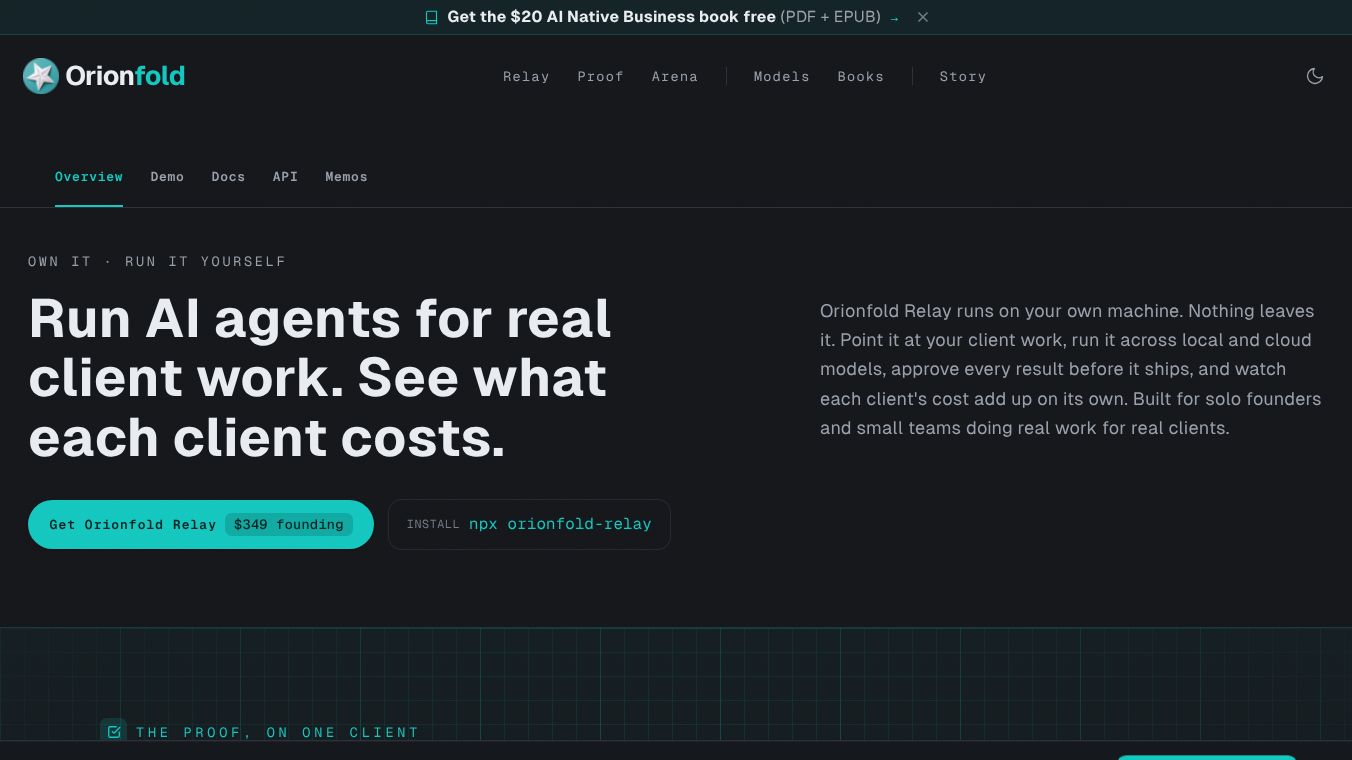Click the $349 founding price badge
Screen dimensions: 1352x760
click(289, 524)
